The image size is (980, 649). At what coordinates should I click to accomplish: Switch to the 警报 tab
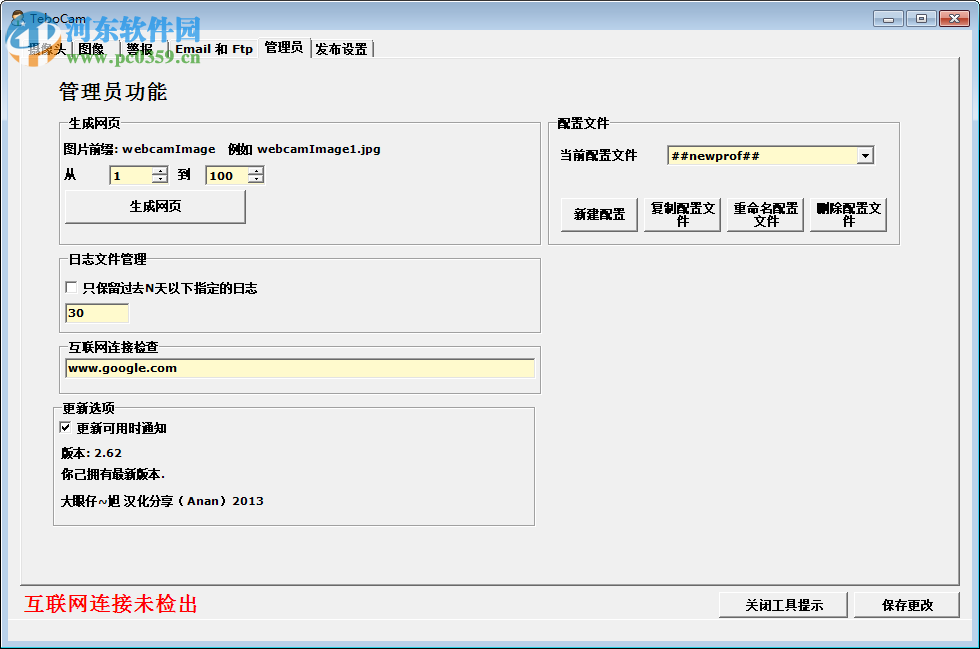pos(140,49)
